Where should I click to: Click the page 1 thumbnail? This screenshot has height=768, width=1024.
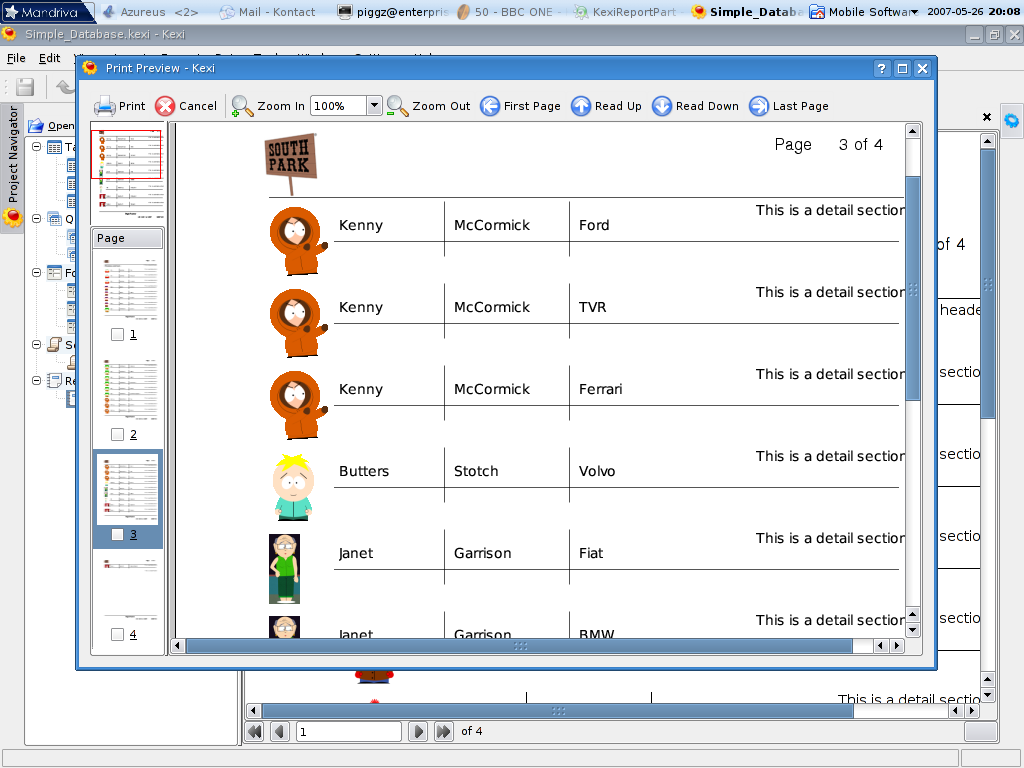click(x=129, y=288)
